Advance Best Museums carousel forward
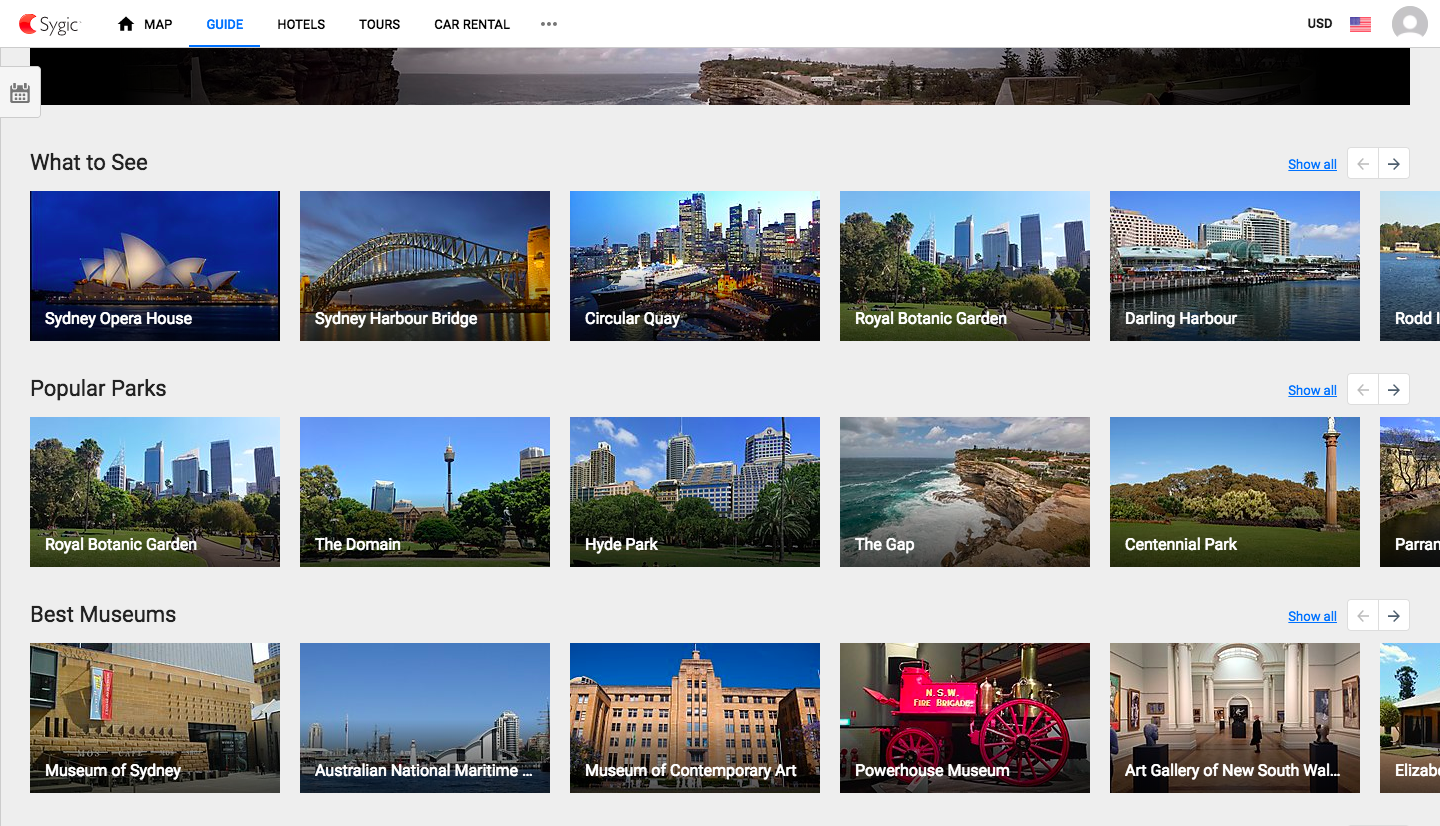 1394,616
